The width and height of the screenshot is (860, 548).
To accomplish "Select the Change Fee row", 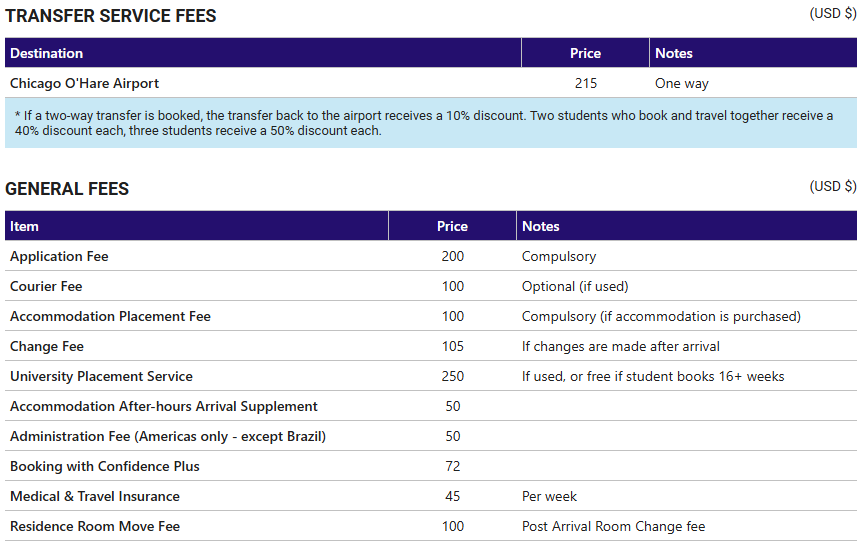I will pyautogui.click(x=431, y=346).
